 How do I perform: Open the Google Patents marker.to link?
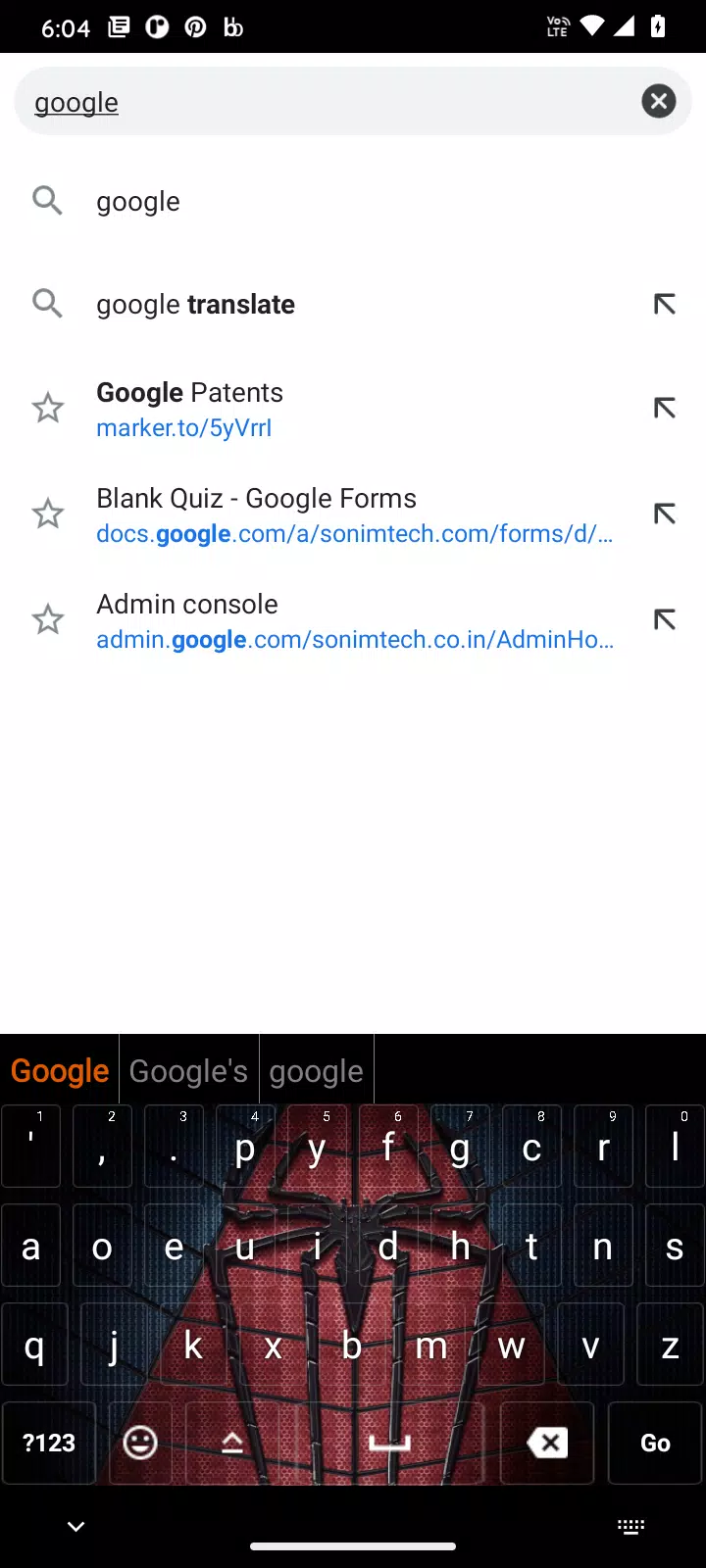184,427
